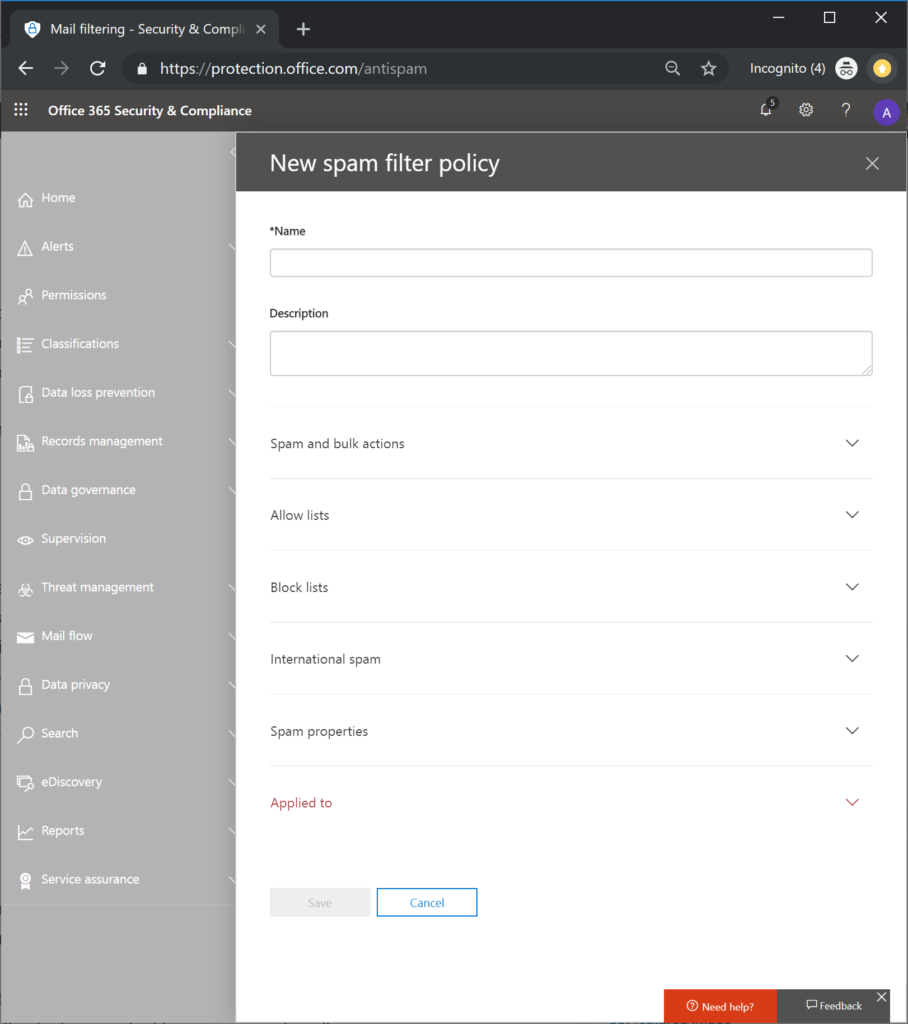This screenshot has height=1024, width=908.
Task: Click the Name input field
Action: [x=571, y=263]
